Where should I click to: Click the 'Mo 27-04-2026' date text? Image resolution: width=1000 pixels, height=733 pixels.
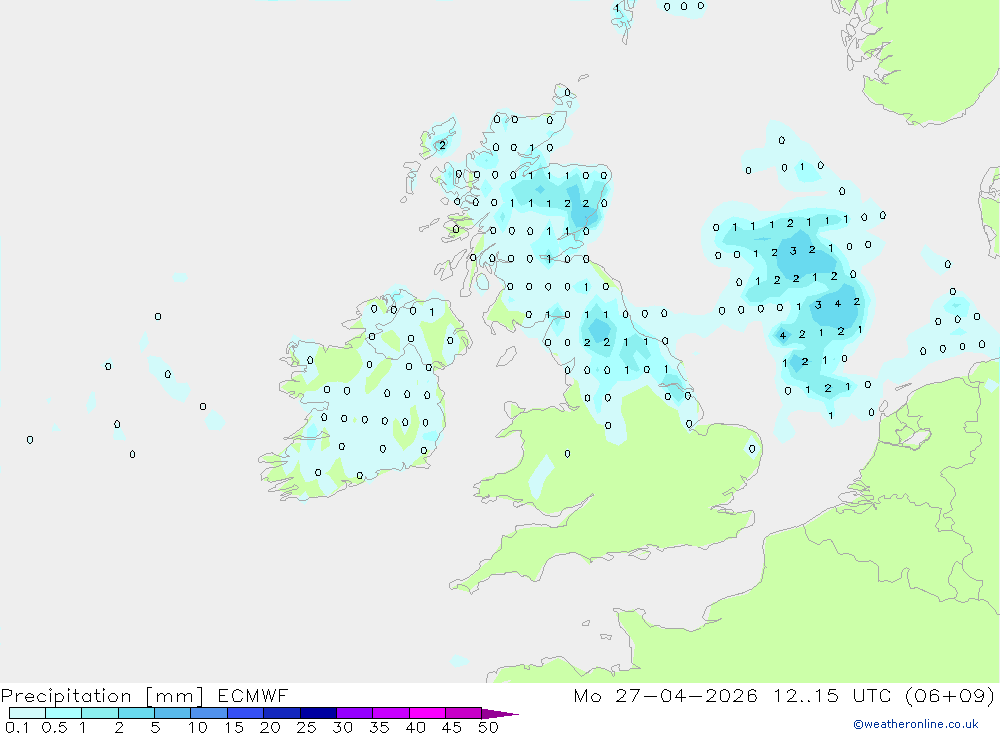(665, 696)
